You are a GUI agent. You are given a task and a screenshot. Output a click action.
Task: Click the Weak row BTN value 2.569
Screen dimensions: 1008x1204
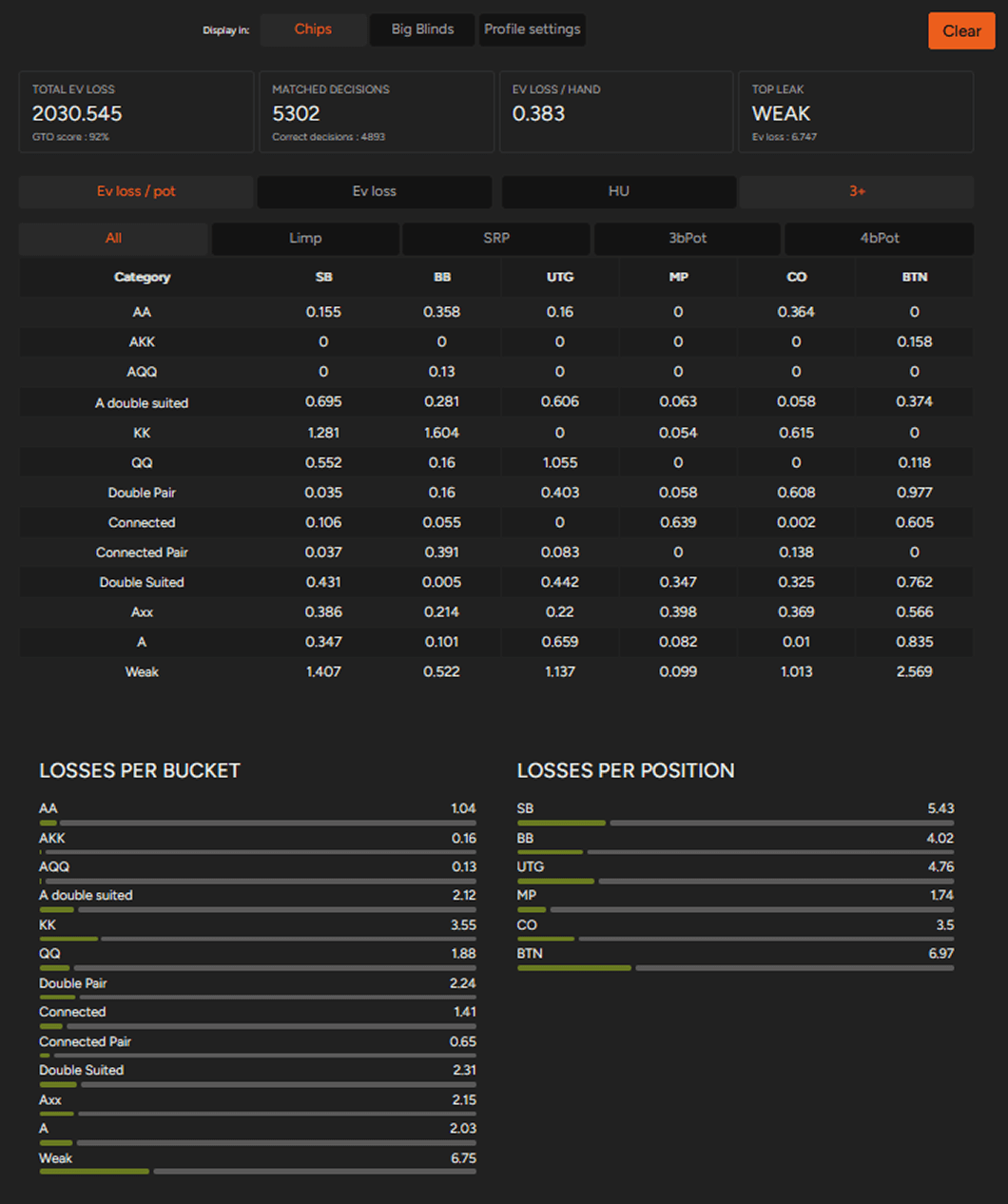tap(914, 671)
